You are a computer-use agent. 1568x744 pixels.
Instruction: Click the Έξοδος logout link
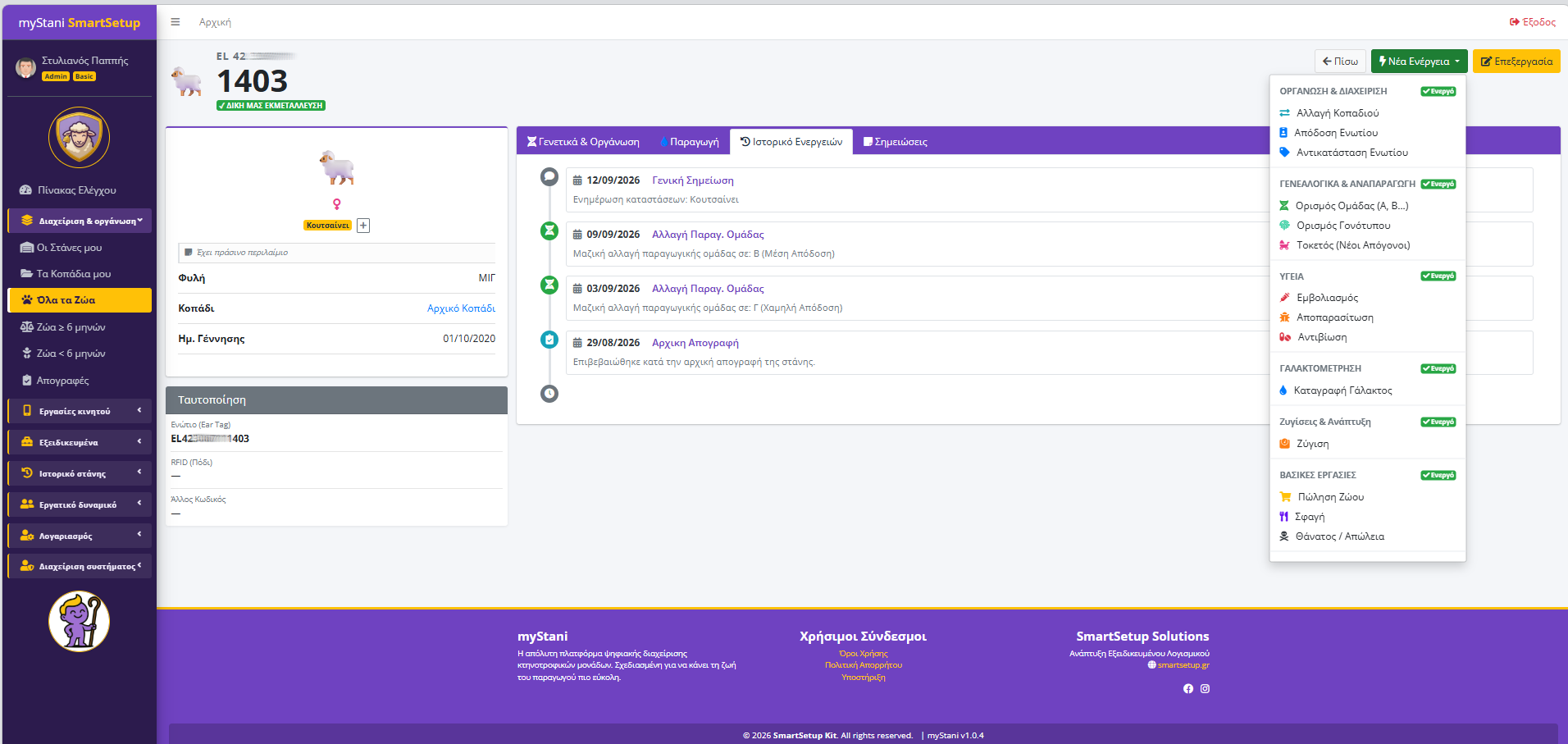click(1533, 22)
